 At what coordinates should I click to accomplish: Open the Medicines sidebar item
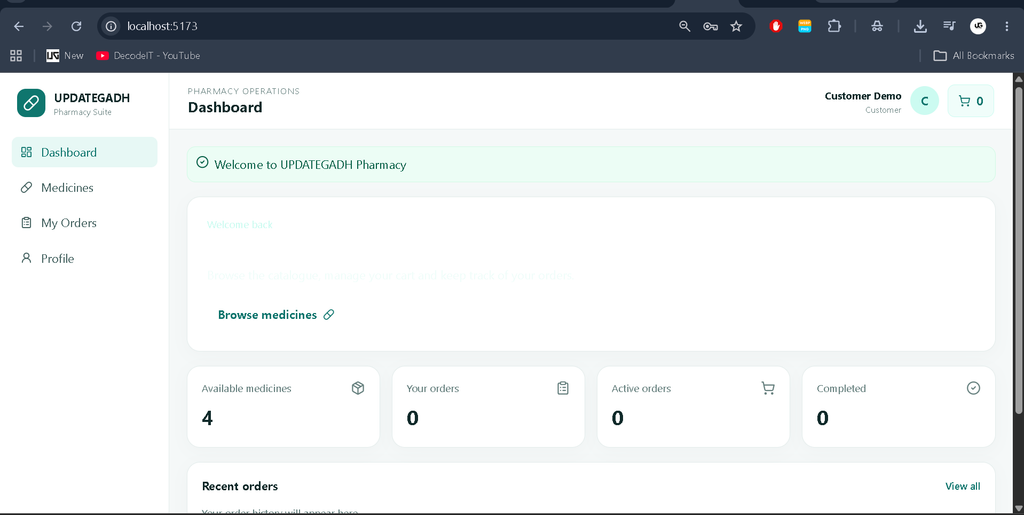(x=84, y=187)
